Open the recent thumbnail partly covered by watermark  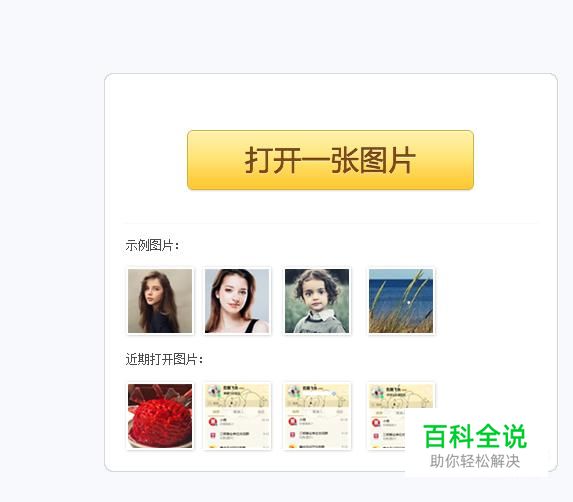387,416
